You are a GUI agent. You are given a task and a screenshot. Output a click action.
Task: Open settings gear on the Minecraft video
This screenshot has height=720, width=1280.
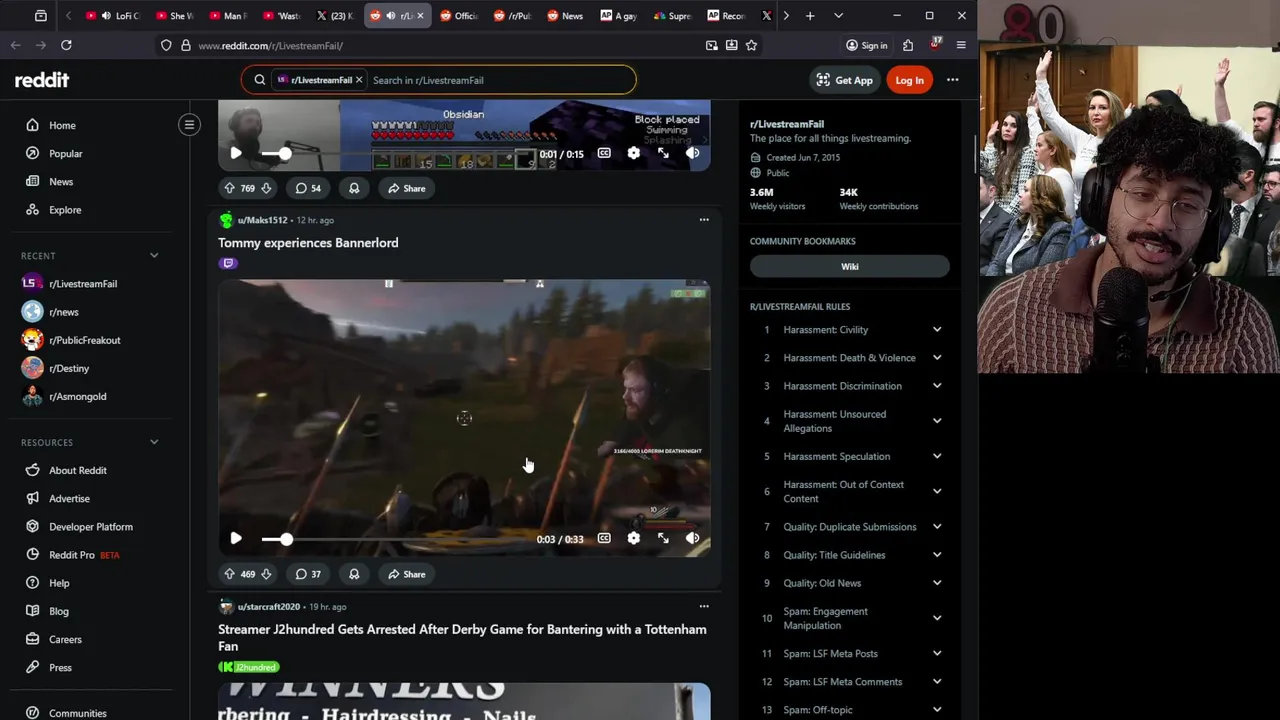pos(633,153)
